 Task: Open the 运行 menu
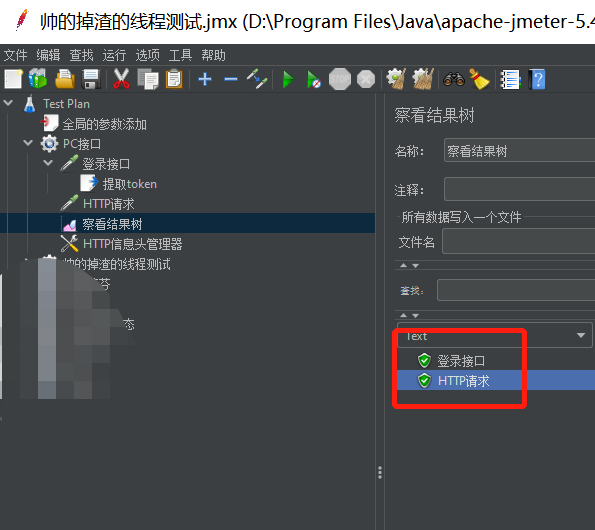tap(114, 55)
